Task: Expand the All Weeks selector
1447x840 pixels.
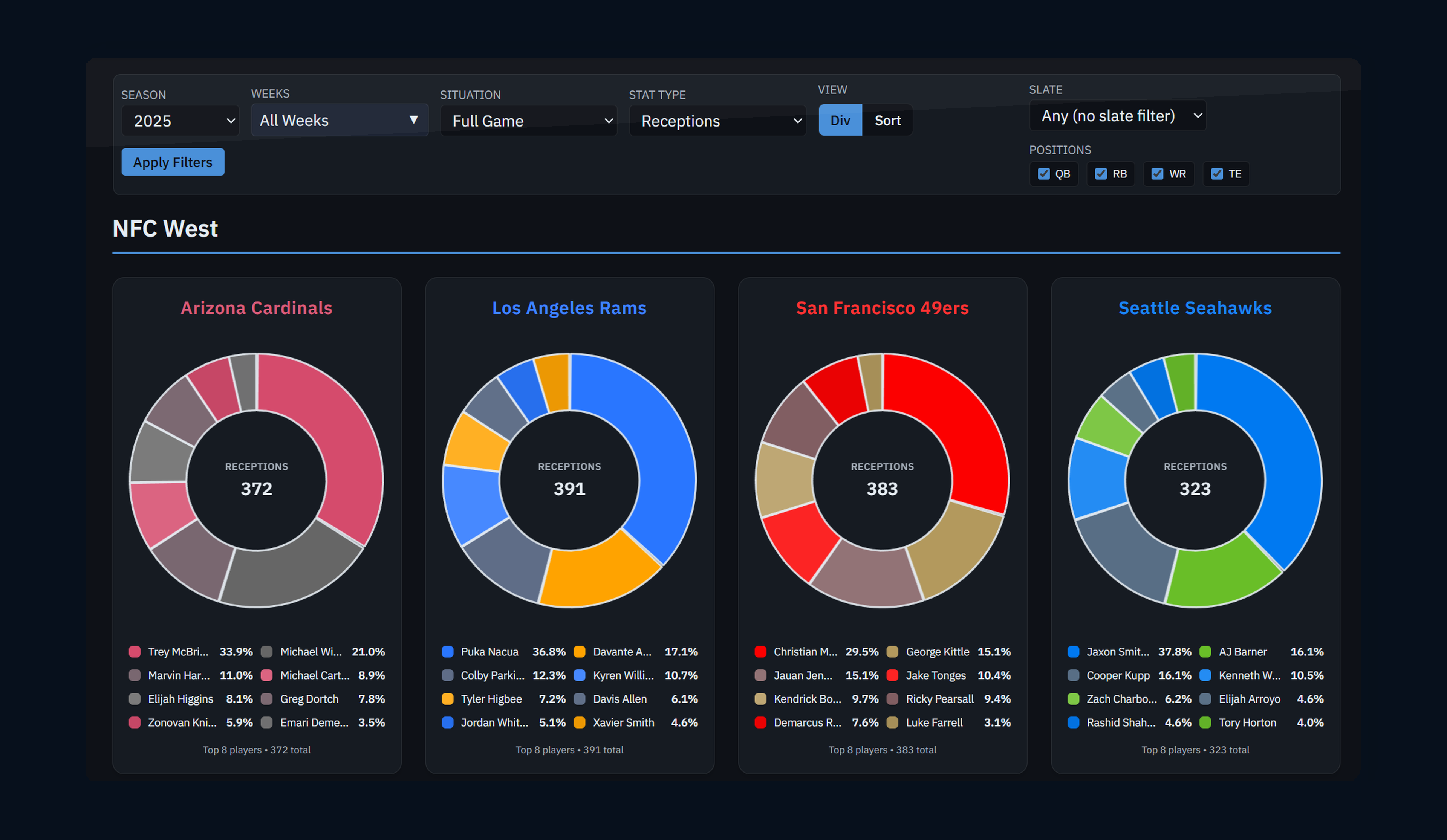Action: [340, 120]
